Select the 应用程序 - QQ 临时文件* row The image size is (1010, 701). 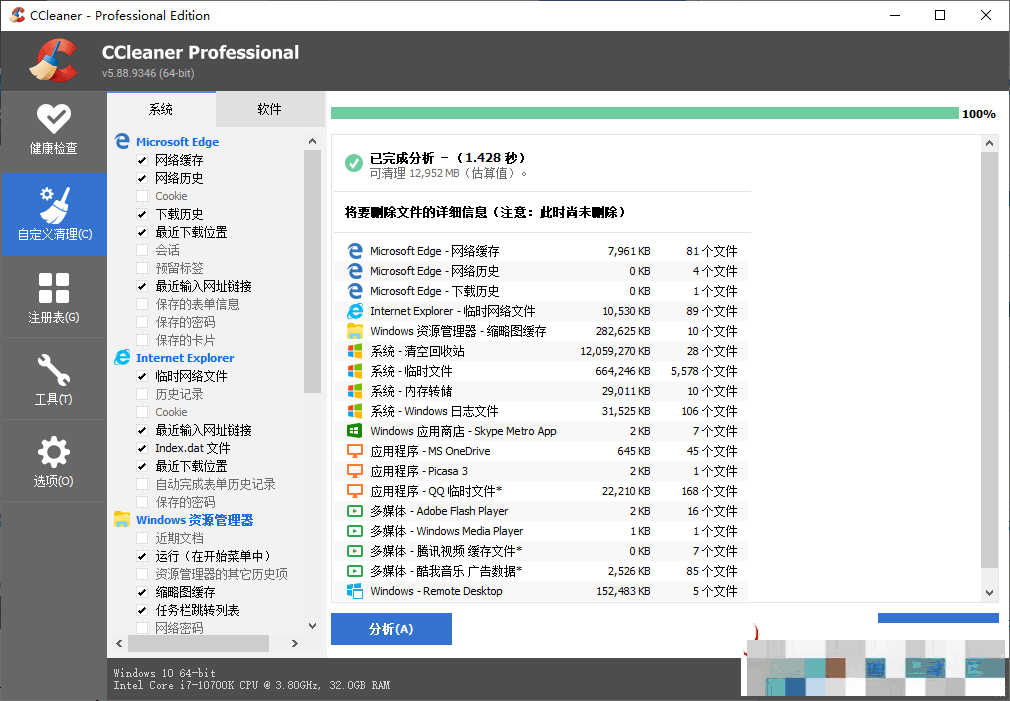542,490
